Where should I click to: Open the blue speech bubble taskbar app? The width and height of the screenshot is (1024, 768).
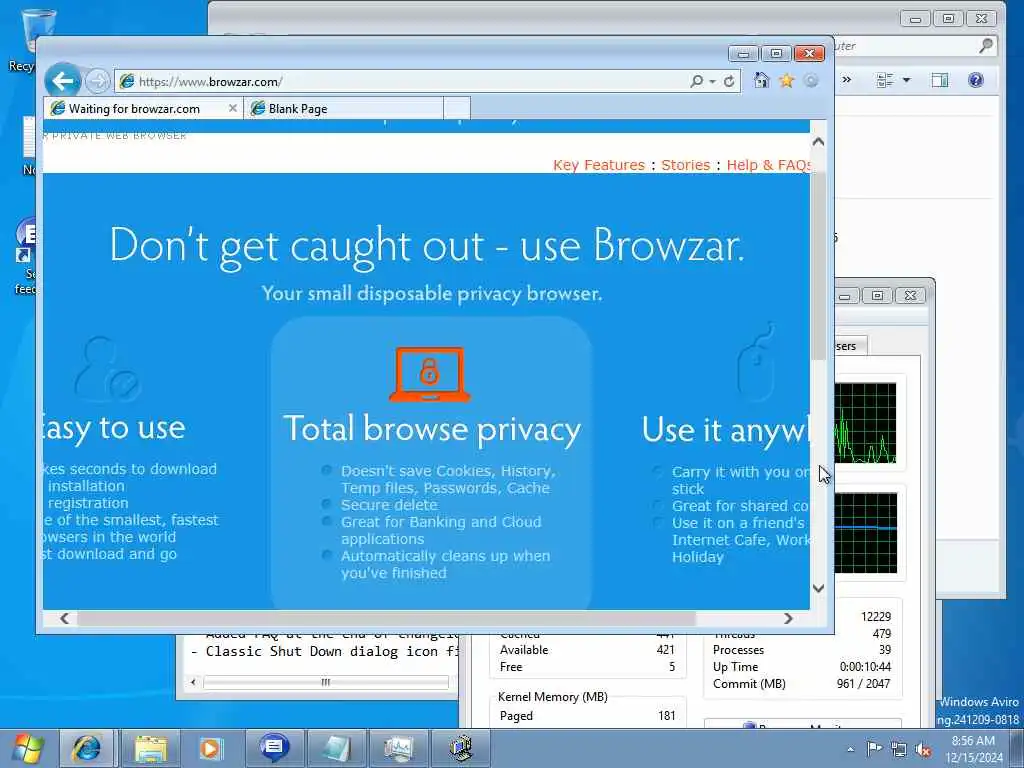tap(274, 748)
